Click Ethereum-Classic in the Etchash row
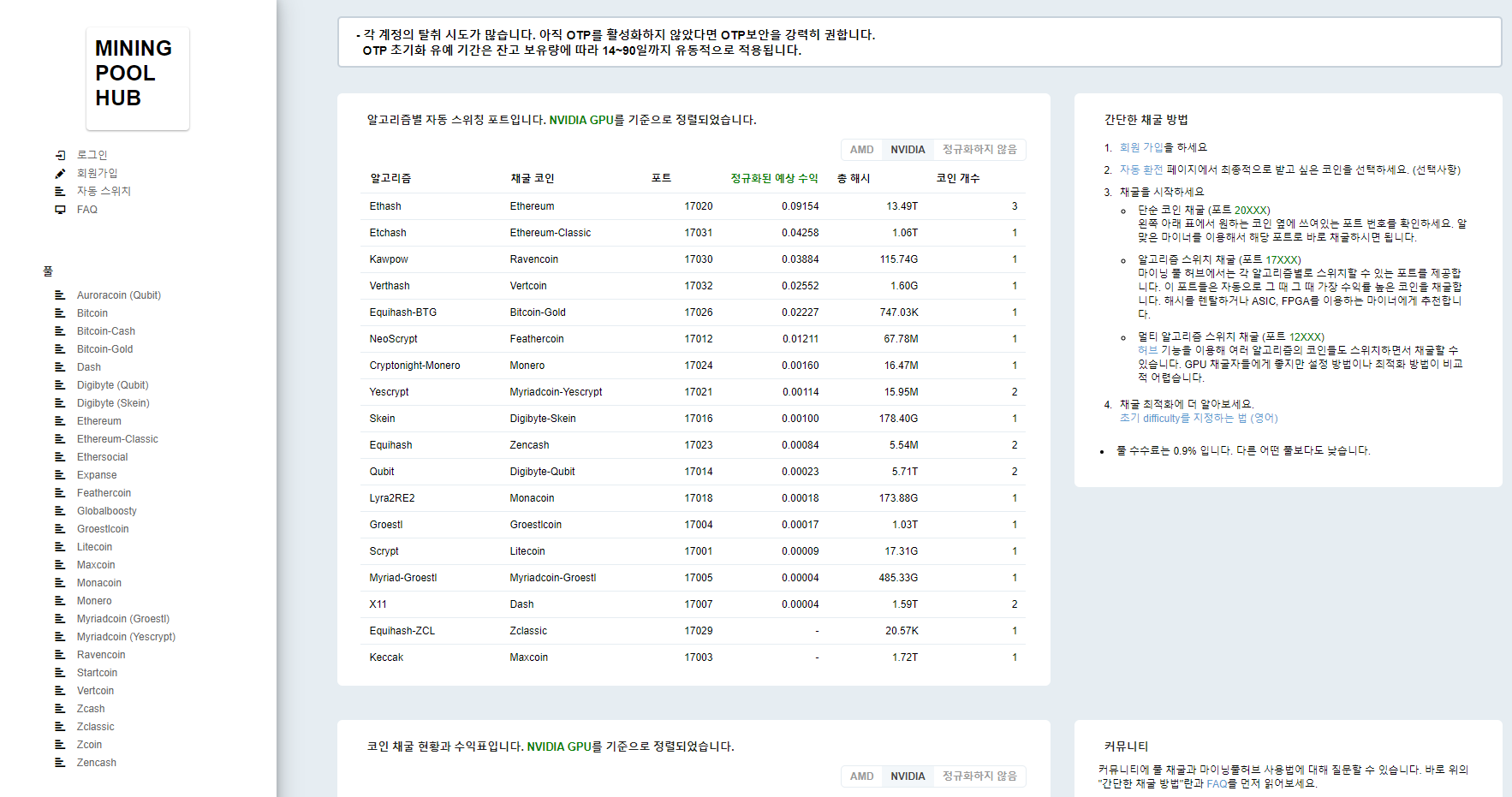 click(550, 233)
